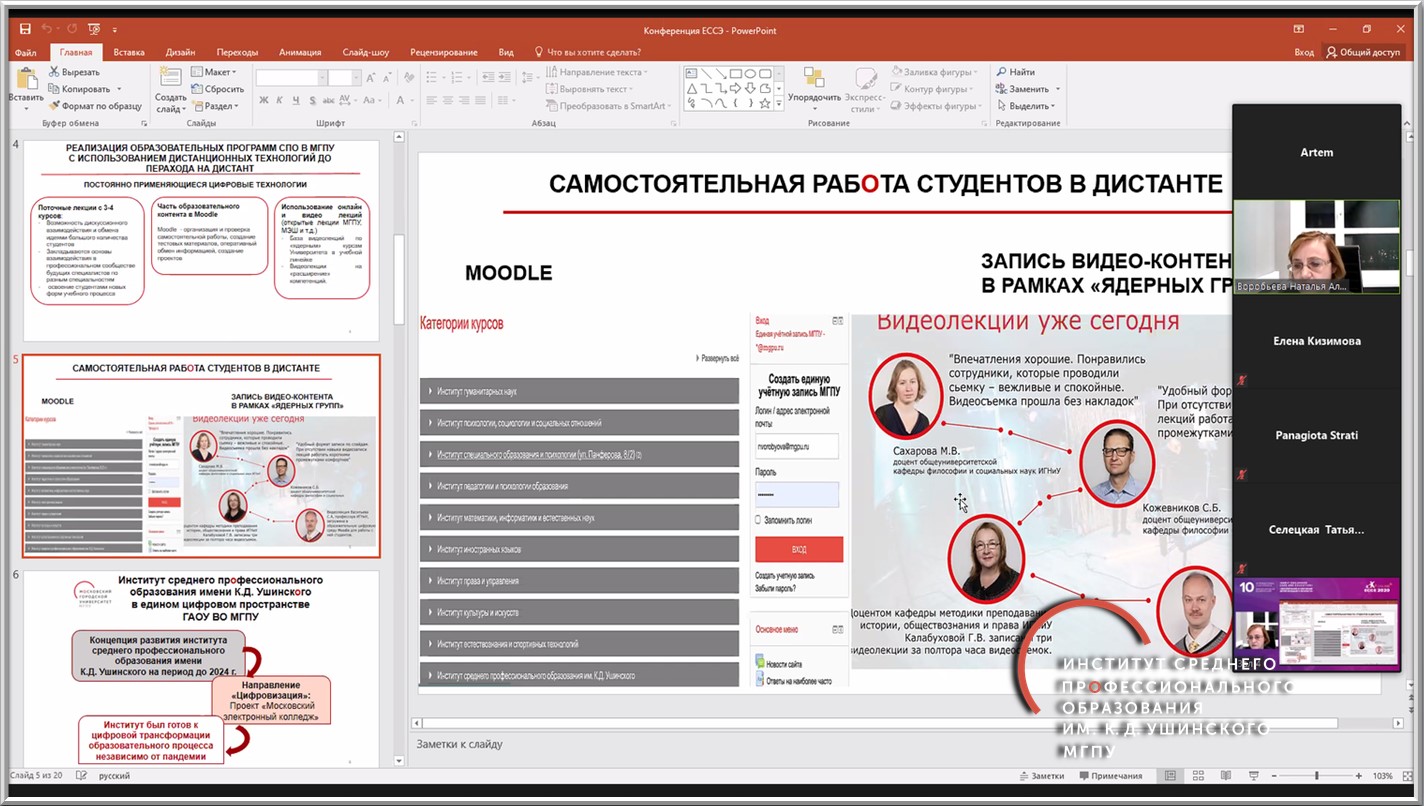Open the Вставка ribbon tab

point(129,52)
